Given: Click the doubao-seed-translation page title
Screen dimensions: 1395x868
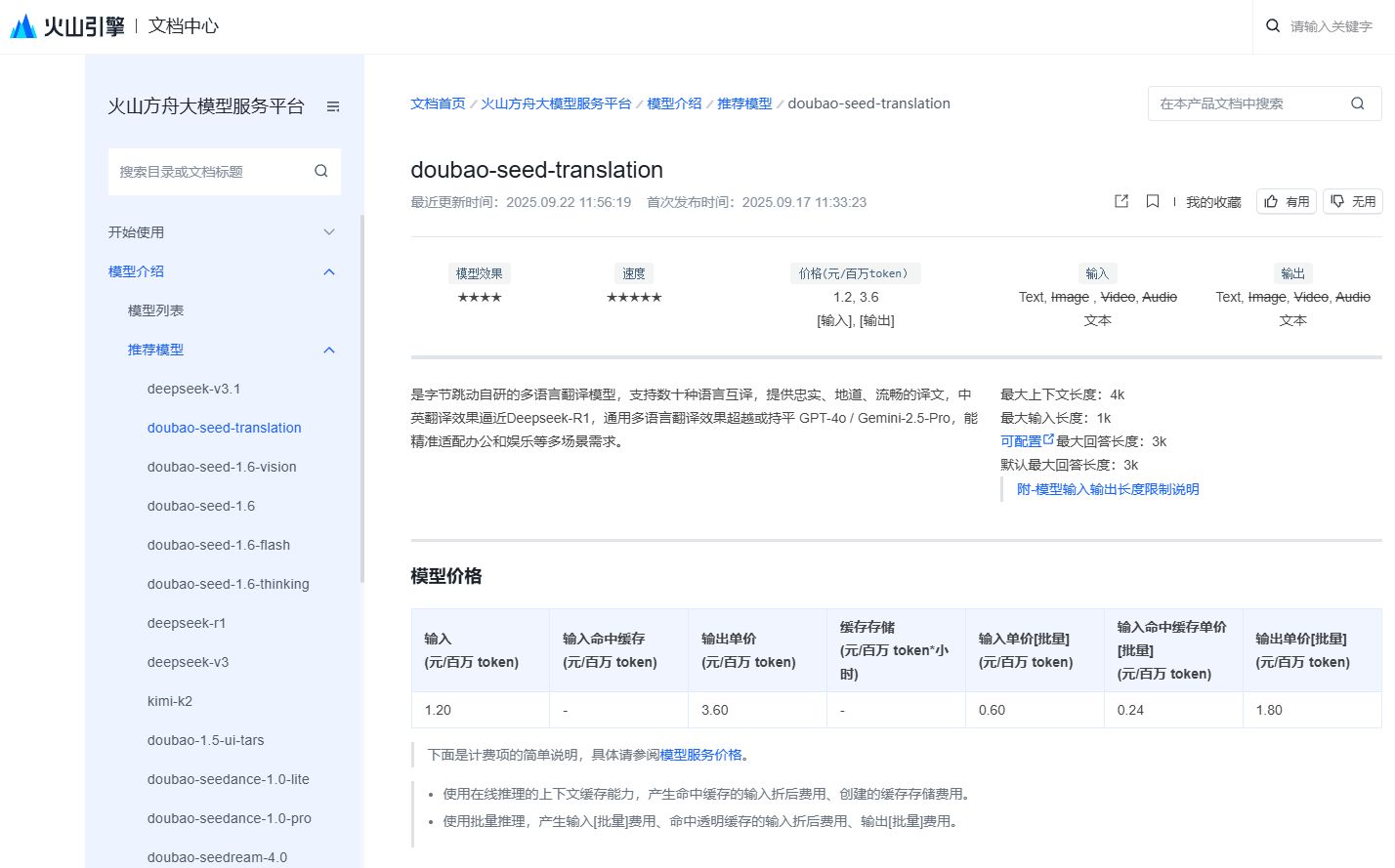Looking at the screenshot, I should (537, 170).
